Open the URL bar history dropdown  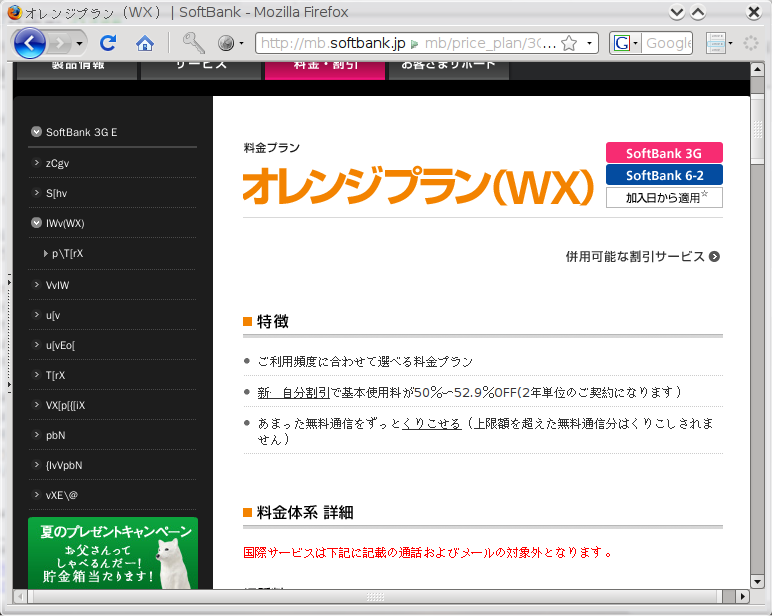[590, 43]
